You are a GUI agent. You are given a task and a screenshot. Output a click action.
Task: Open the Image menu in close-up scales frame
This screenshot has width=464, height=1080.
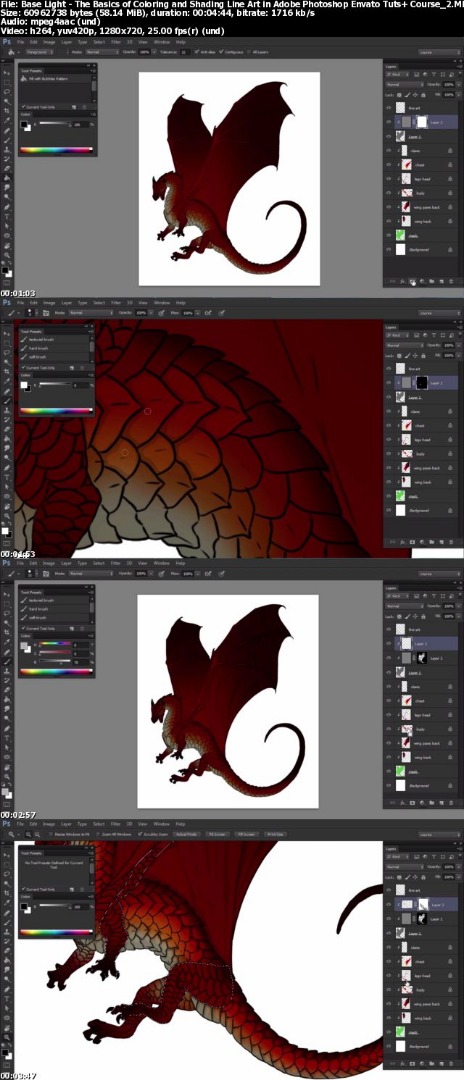[50, 302]
